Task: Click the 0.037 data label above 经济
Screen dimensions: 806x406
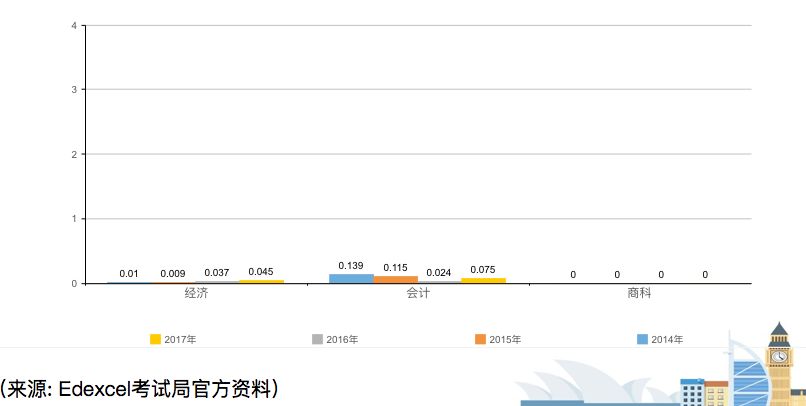Action: point(217,273)
